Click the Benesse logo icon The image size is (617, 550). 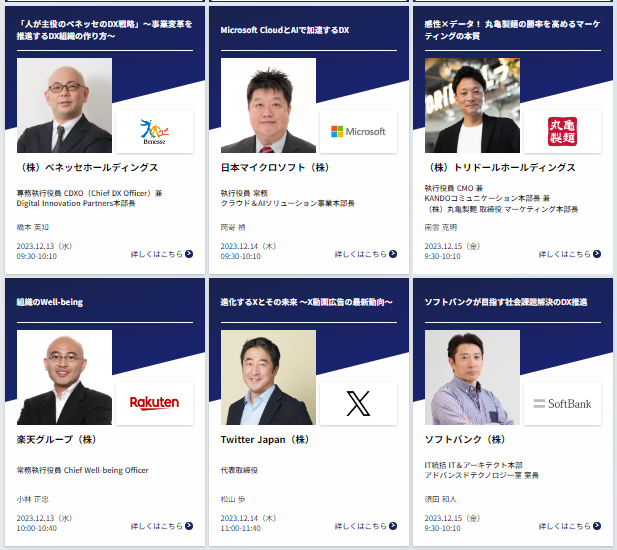[x=154, y=131]
